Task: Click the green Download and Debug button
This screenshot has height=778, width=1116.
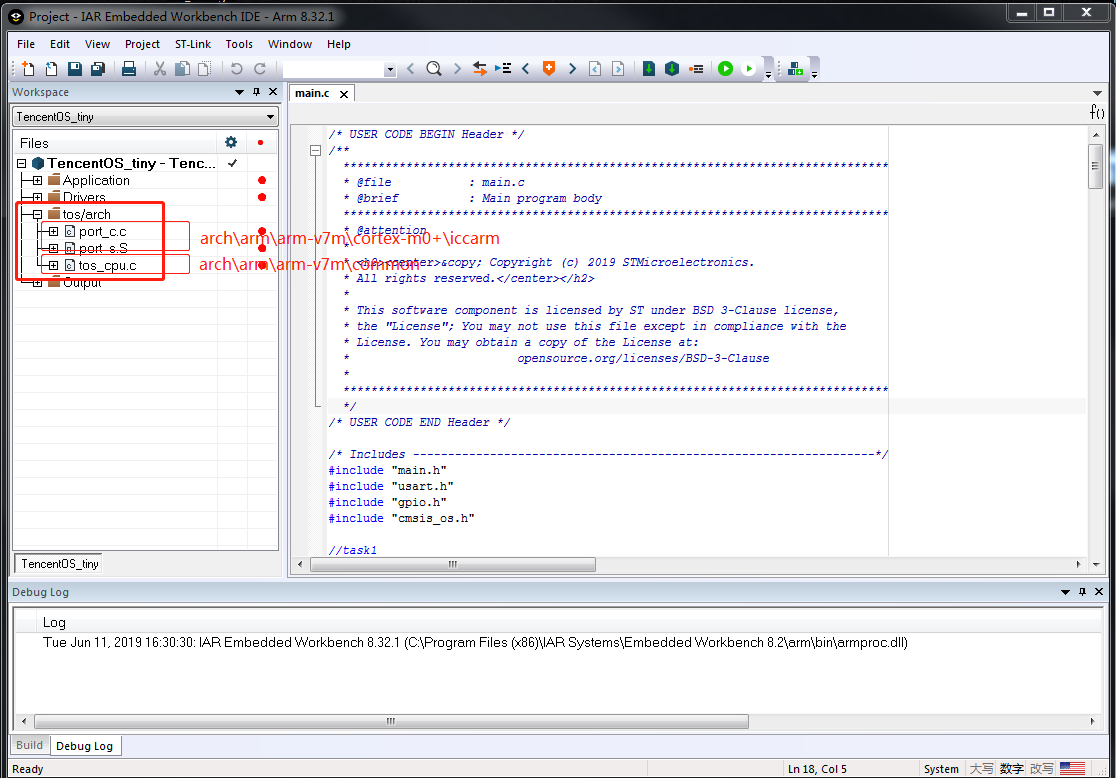Action: pyautogui.click(x=725, y=69)
